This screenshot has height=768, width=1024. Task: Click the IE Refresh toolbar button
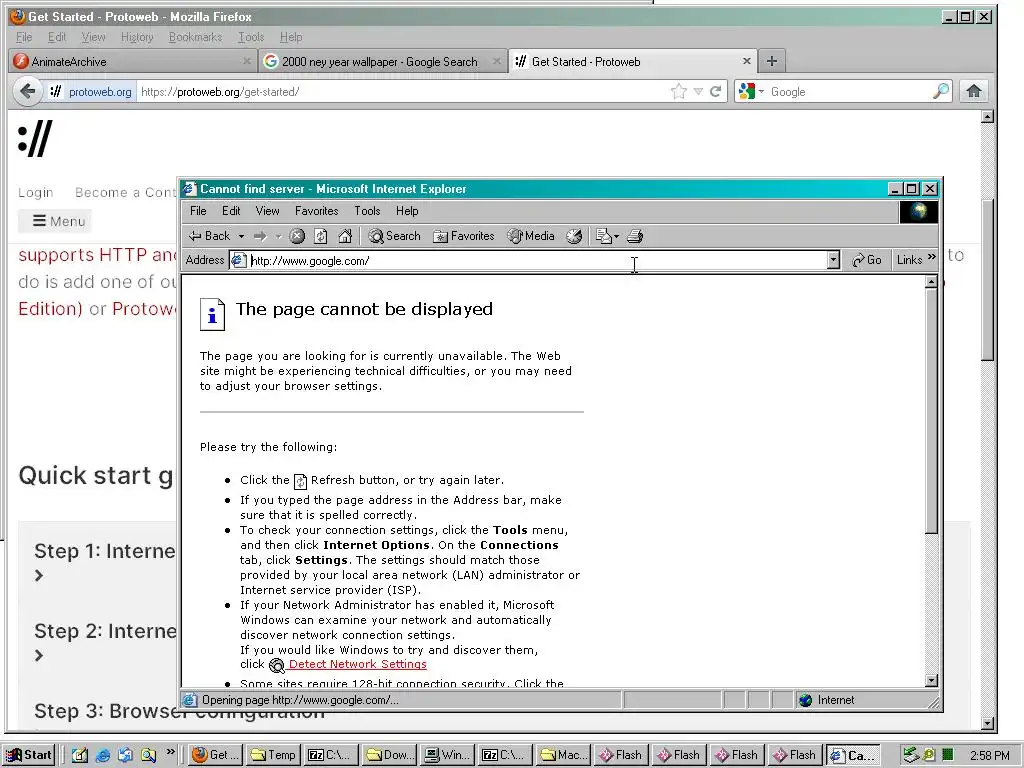click(x=321, y=236)
